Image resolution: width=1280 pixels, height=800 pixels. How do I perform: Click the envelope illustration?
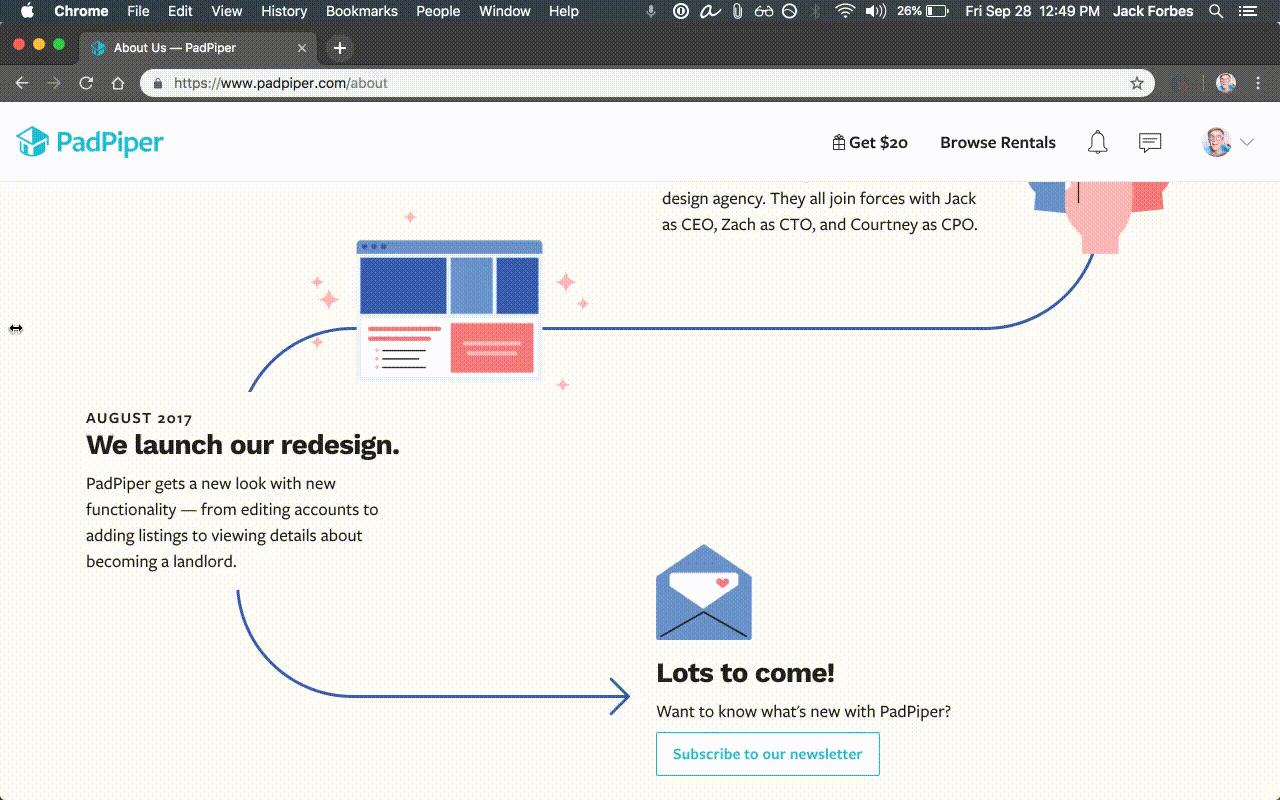click(x=704, y=592)
